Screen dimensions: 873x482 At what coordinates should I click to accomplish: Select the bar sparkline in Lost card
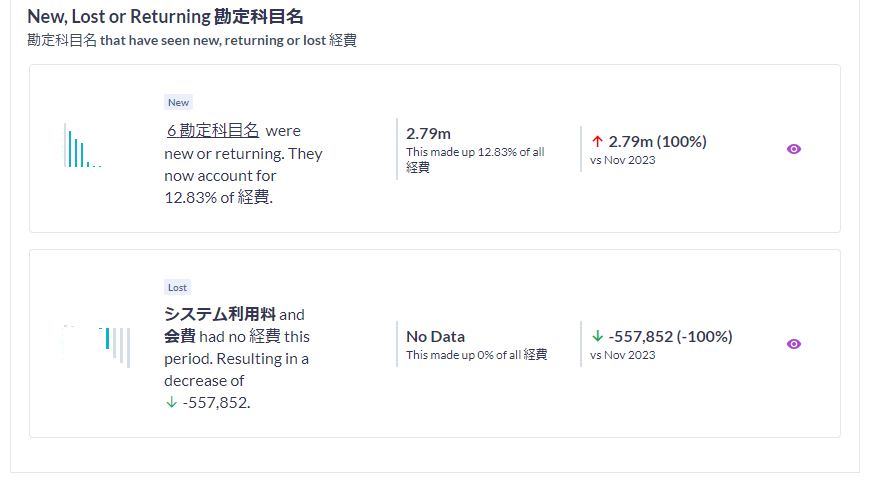click(x=96, y=346)
